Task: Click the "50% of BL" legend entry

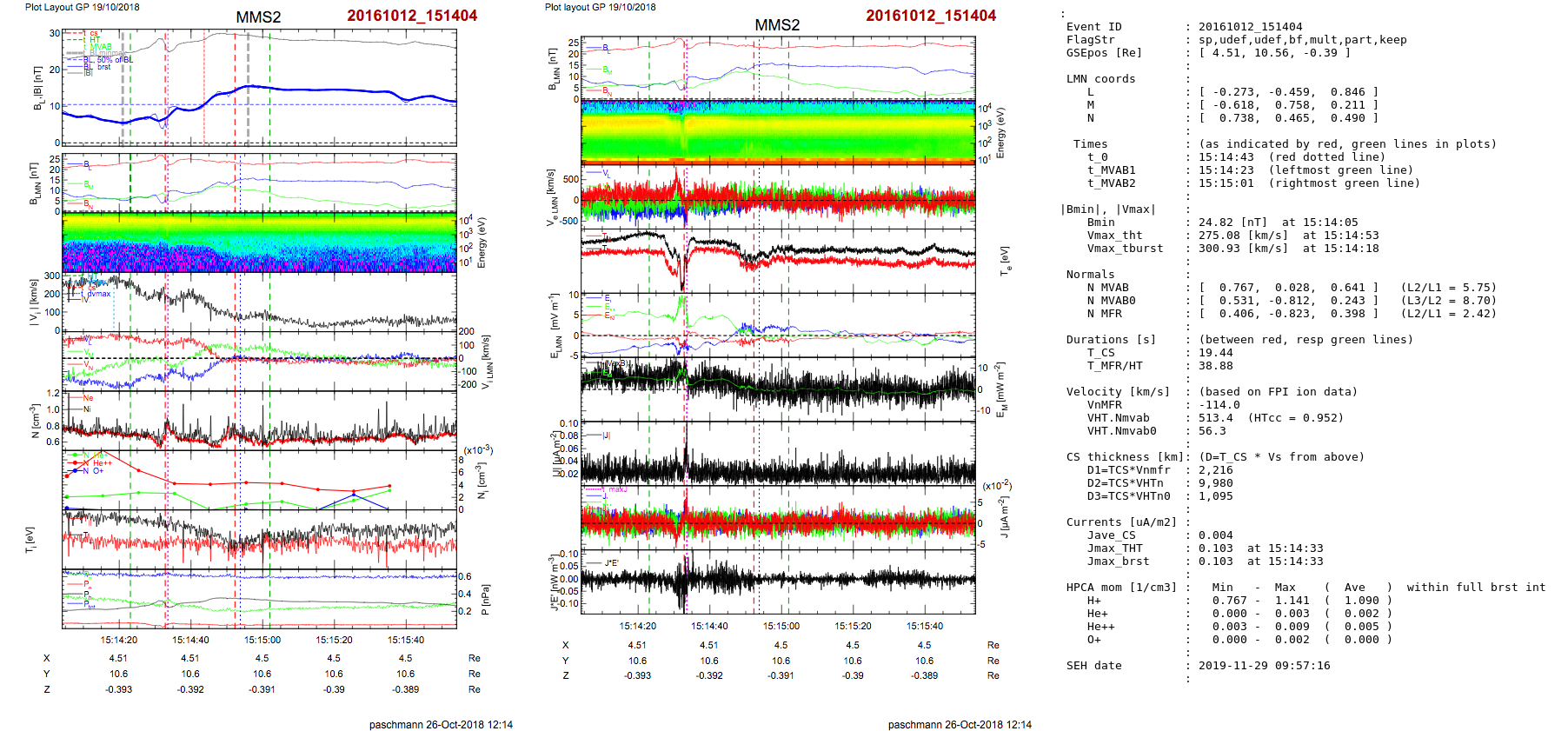Action: (x=113, y=59)
